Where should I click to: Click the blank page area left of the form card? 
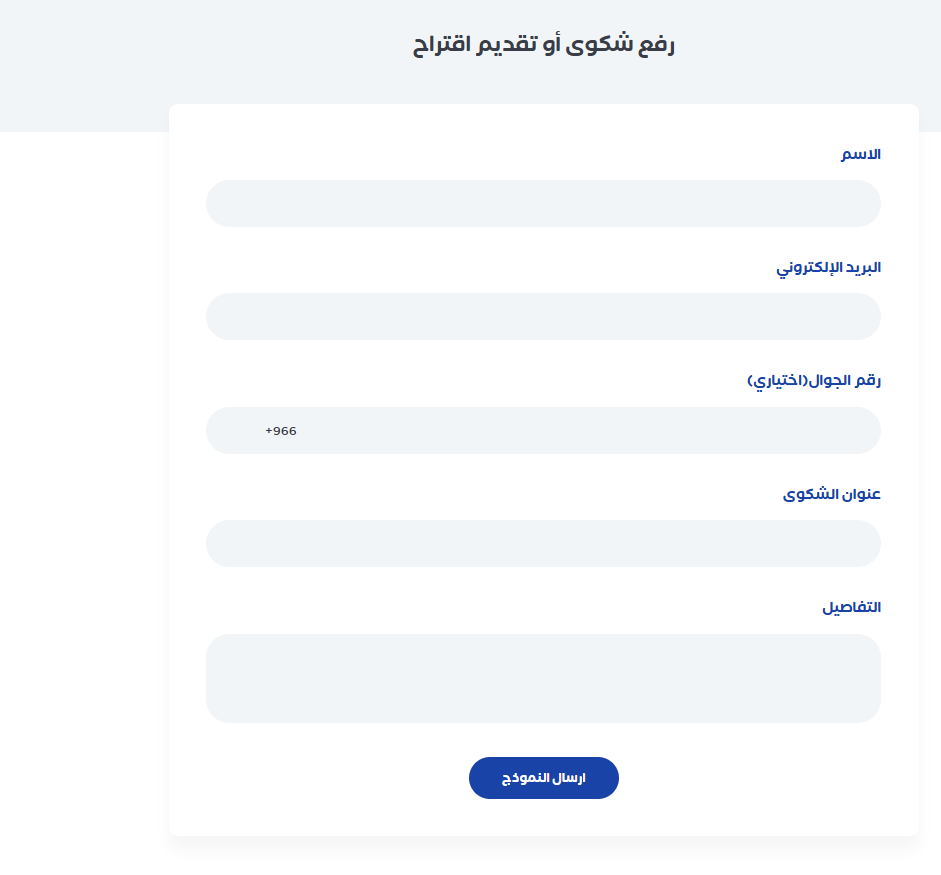pos(80,500)
